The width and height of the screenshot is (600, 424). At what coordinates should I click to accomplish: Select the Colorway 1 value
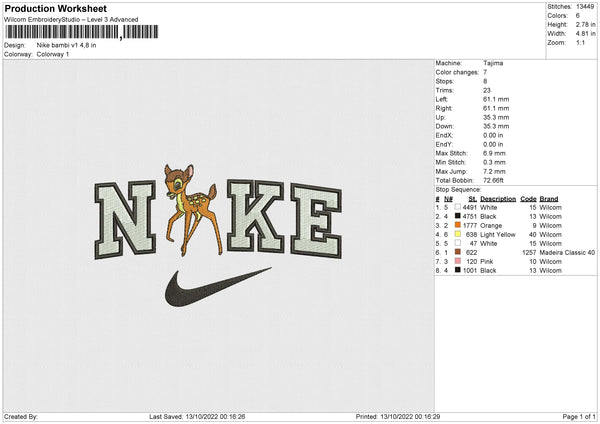[53, 54]
